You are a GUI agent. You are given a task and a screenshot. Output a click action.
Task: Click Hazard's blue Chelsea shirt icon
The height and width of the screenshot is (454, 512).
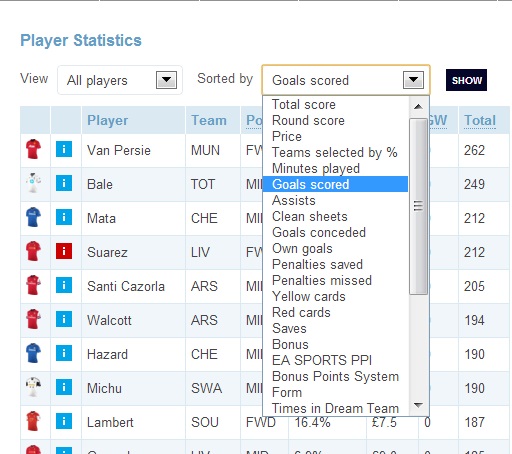point(33,353)
